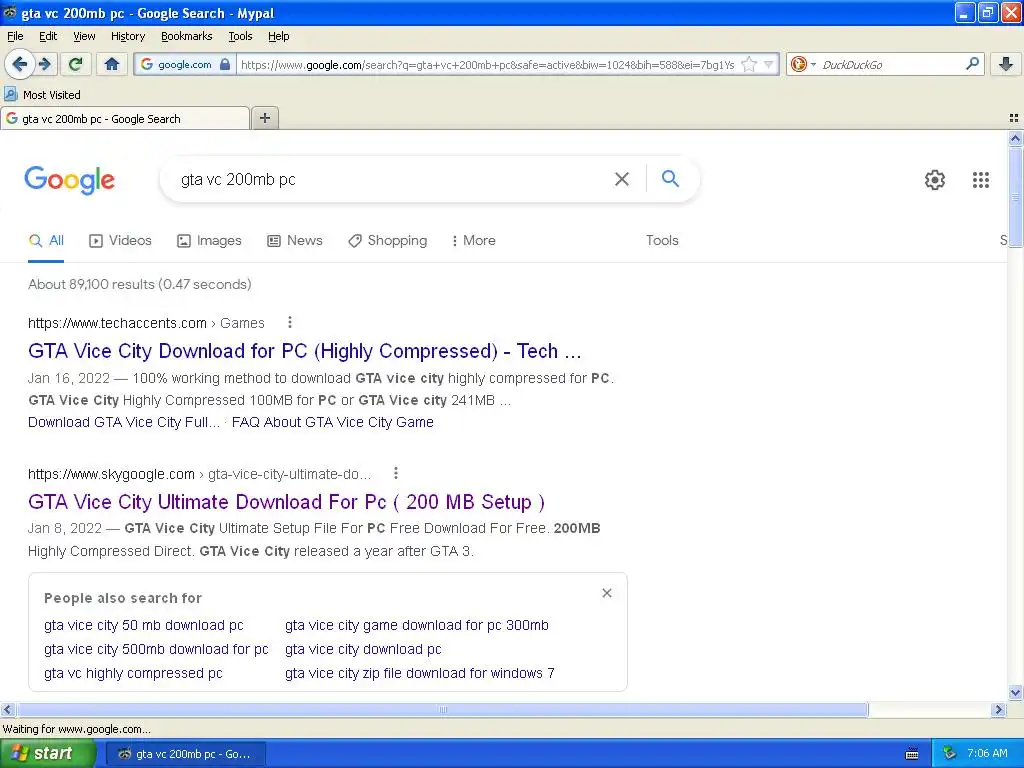Switch to Videos search results
This screenshot has height=768, width=1024.
pyautogui.click(x=120, y=240)
